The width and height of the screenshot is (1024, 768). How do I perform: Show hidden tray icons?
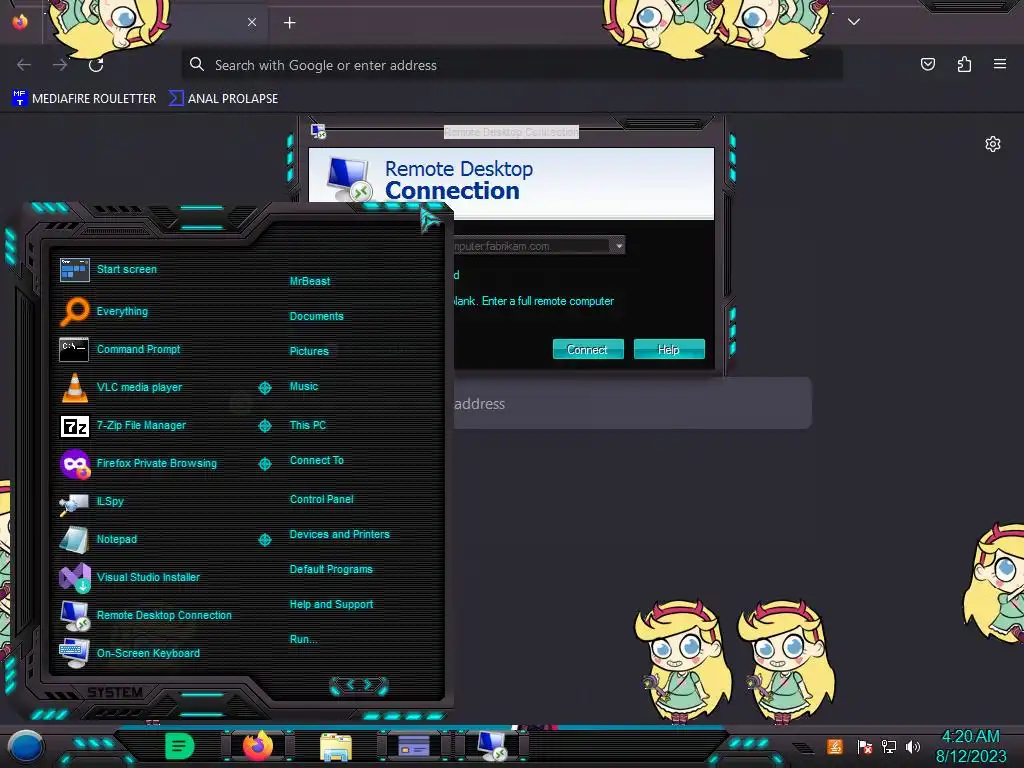803,747
